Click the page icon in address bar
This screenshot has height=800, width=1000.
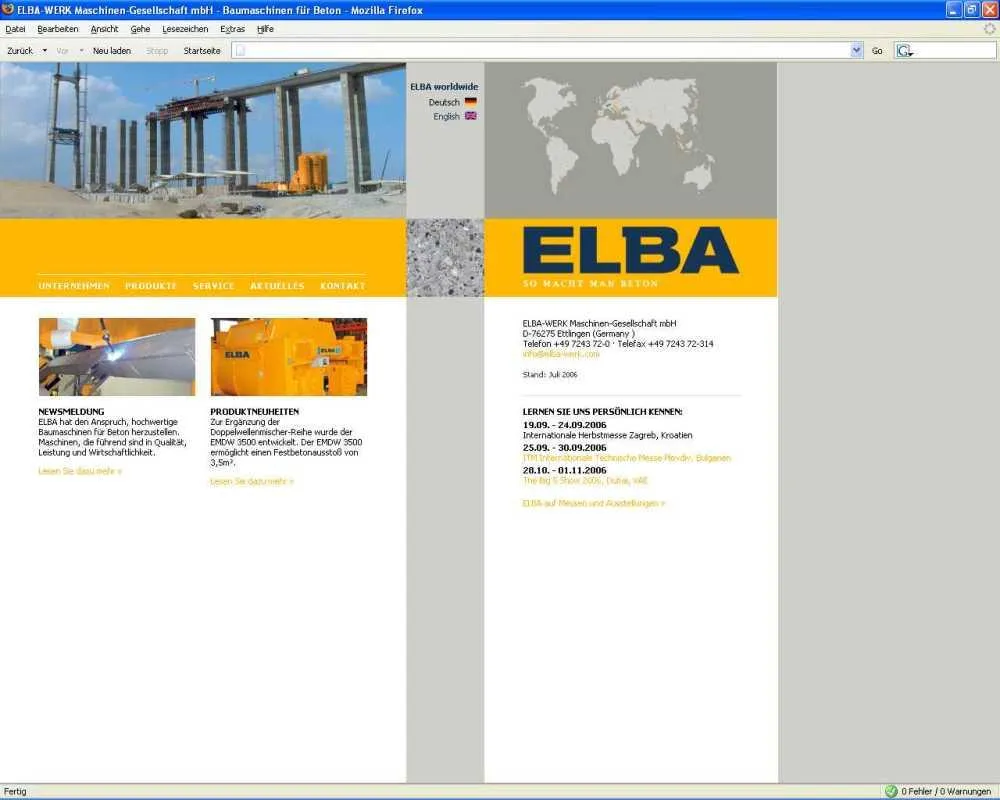(x=240, y=50)
